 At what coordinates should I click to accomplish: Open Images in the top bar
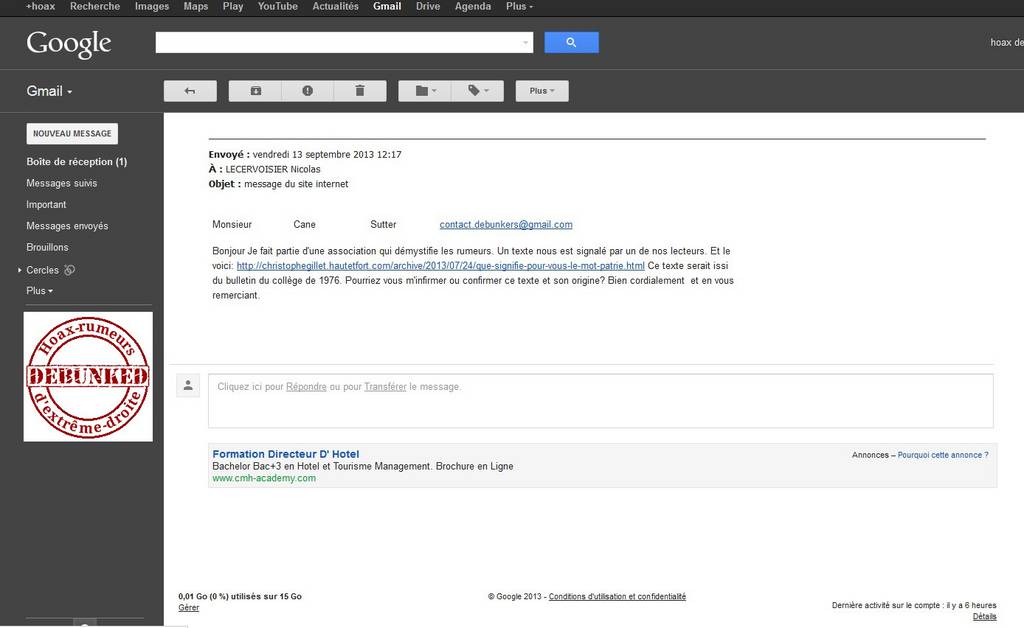(152, 7)
